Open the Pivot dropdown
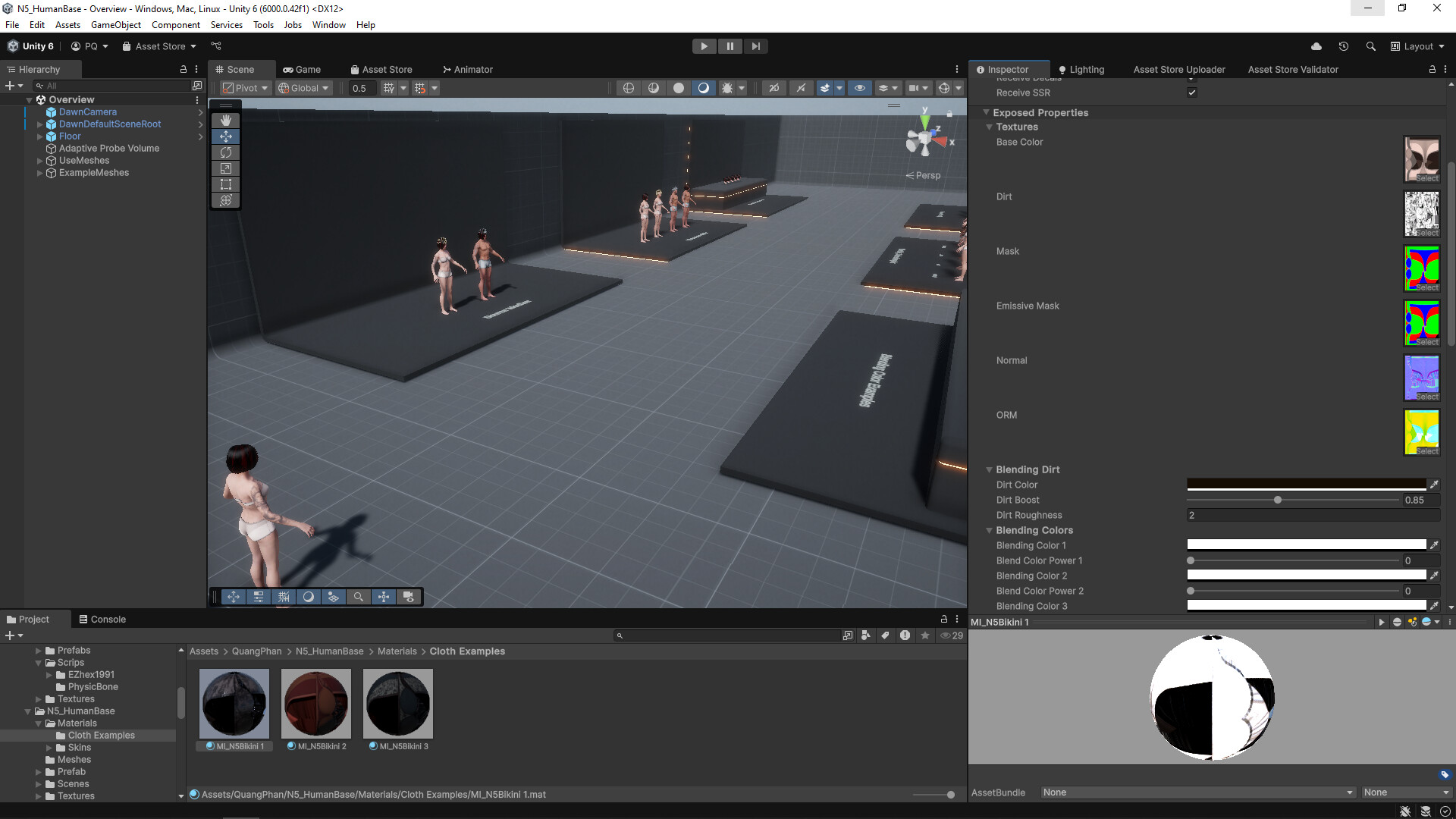 (x=245, y=88)
